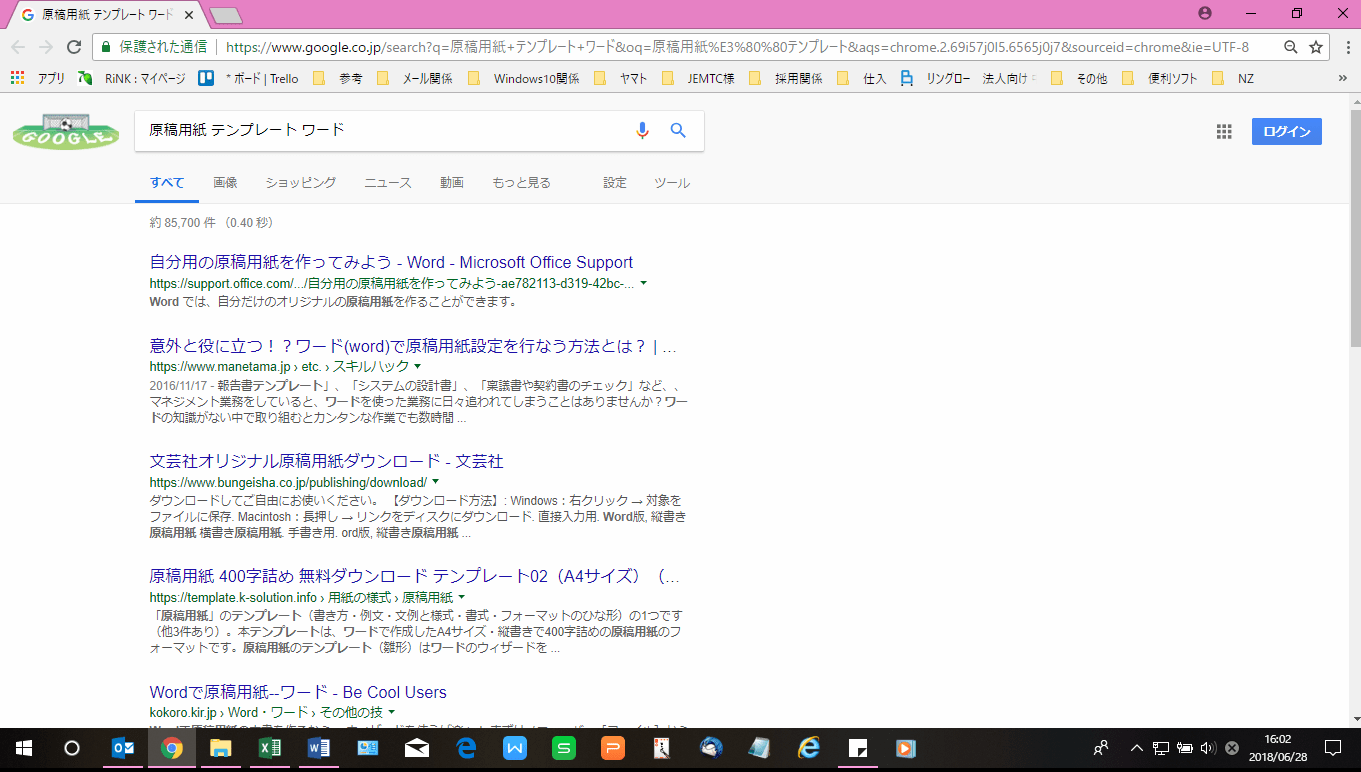Switch to the ニュース tab
This screenshot has width=1361, height=772.
(x=388, y=183)
